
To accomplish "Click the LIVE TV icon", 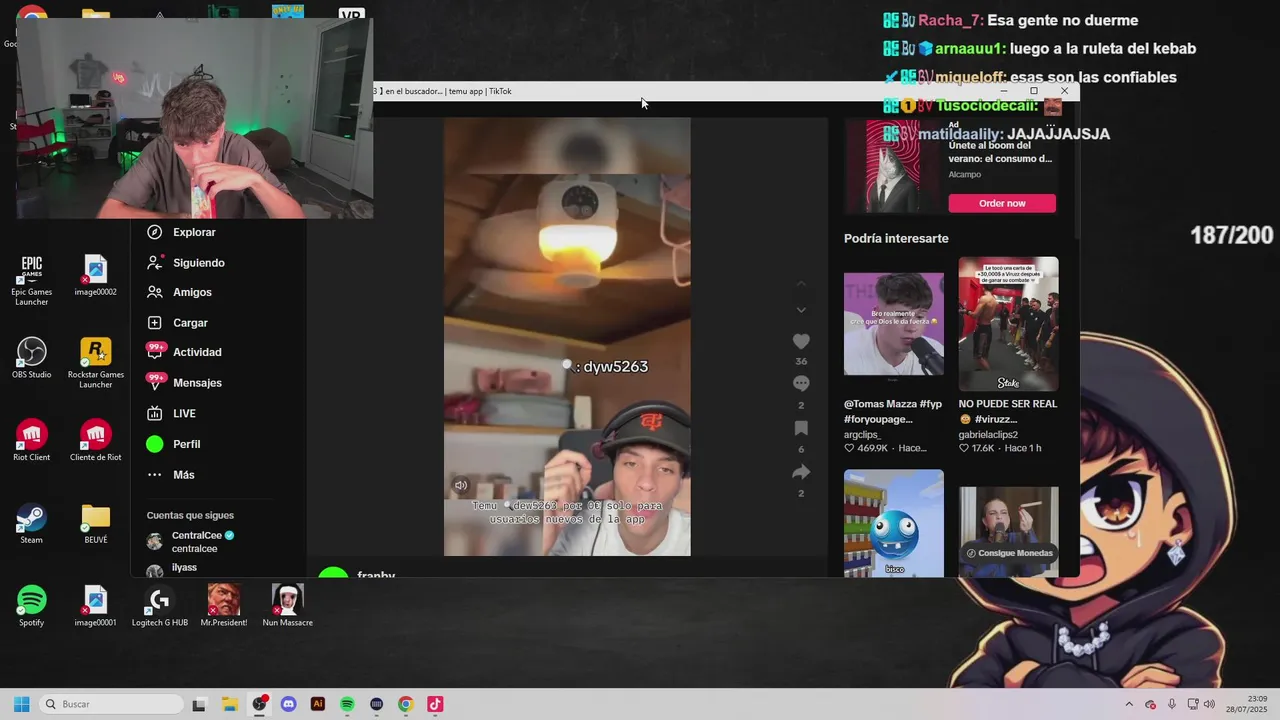I will 154,413.
